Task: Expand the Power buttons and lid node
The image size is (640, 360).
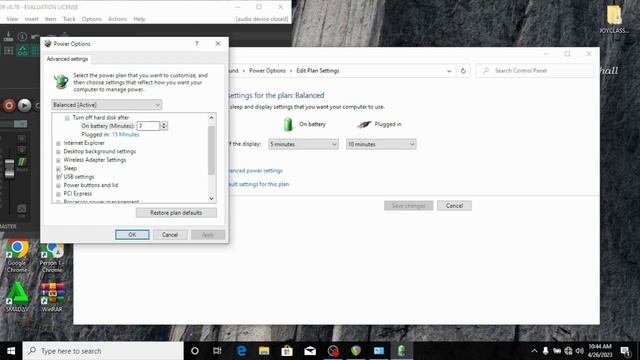Action: pos(58,186)
